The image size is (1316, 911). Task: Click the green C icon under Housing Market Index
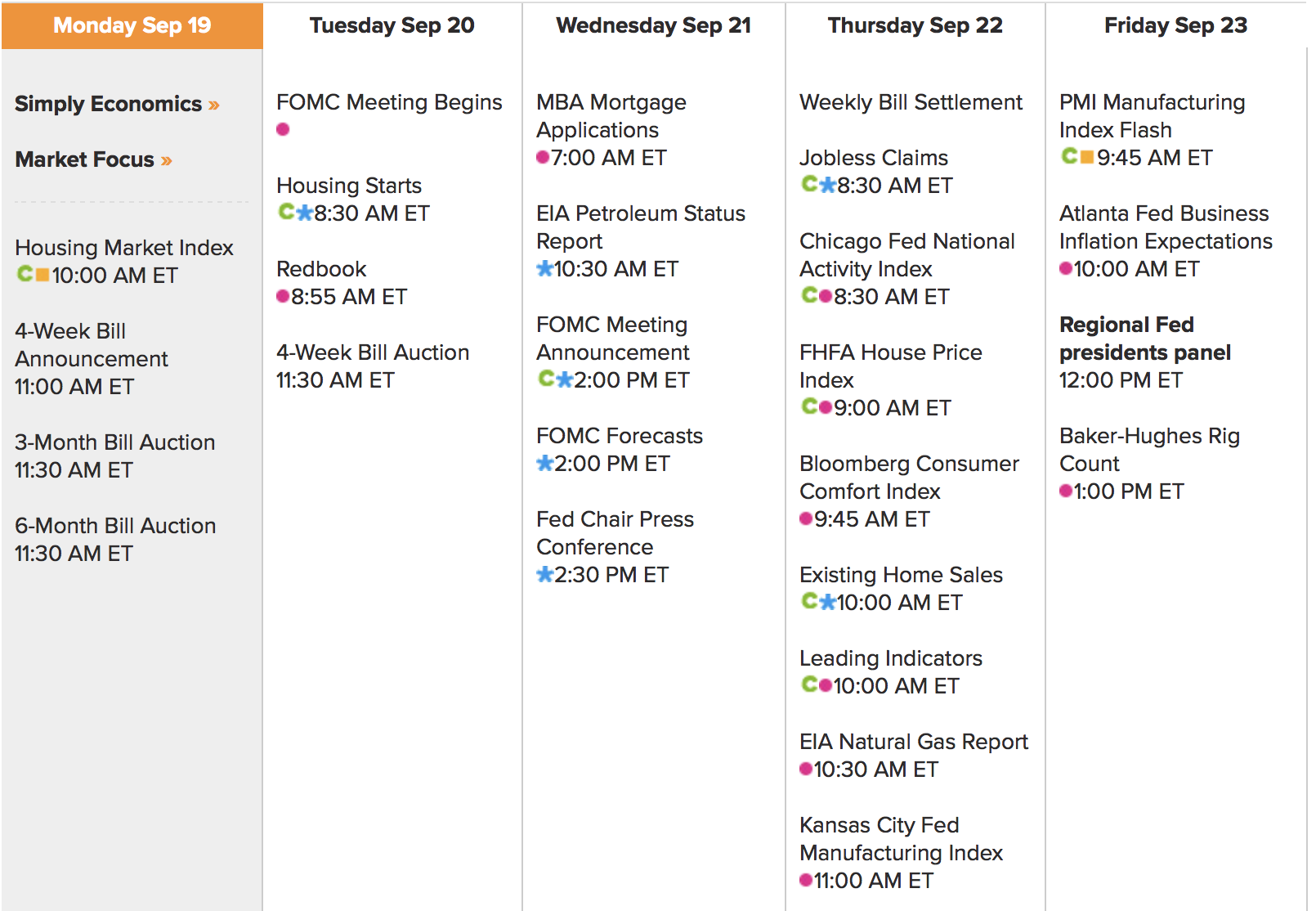[x=25, y=274]
